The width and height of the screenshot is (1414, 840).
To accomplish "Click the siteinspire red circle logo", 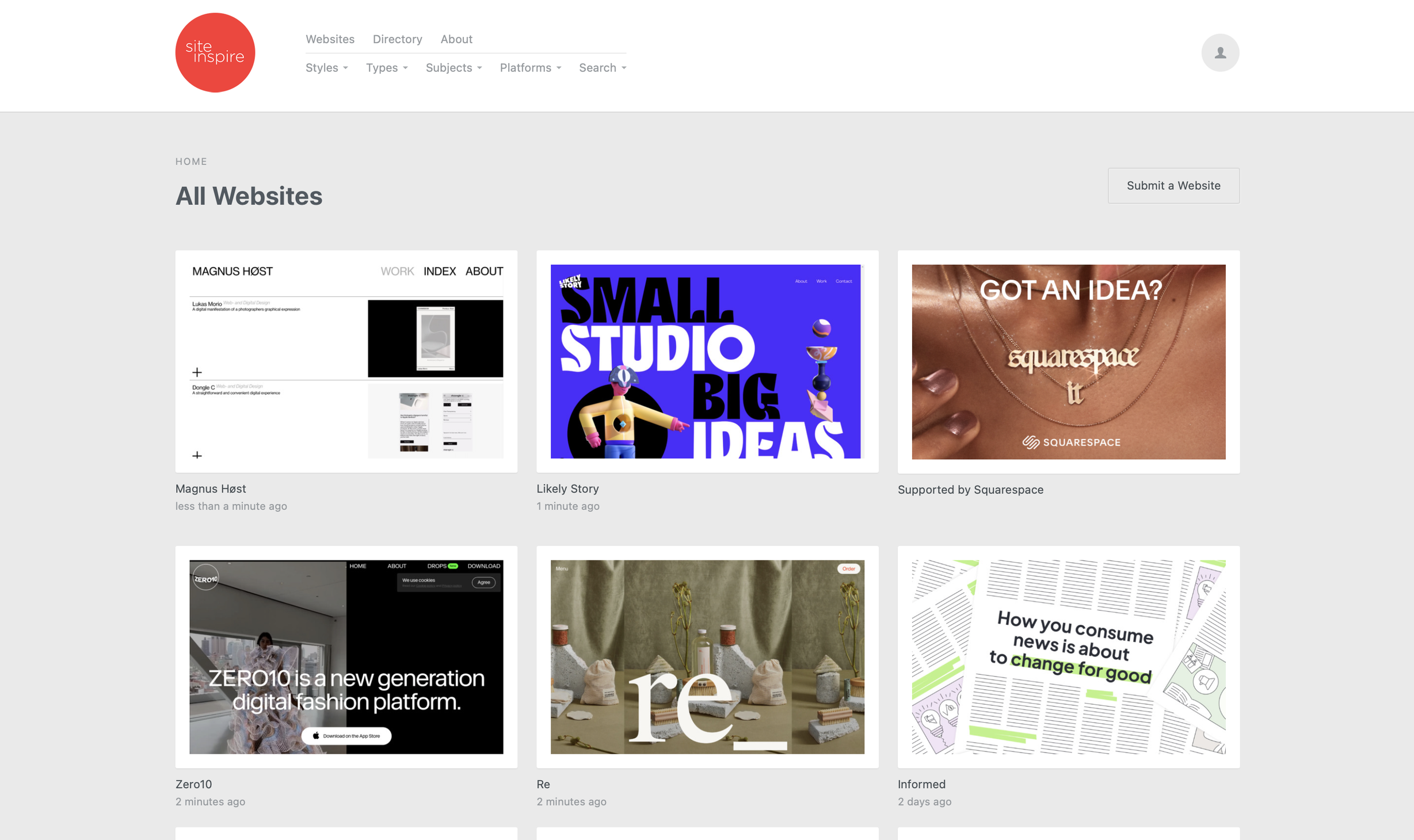I will (x=215, y=52).
